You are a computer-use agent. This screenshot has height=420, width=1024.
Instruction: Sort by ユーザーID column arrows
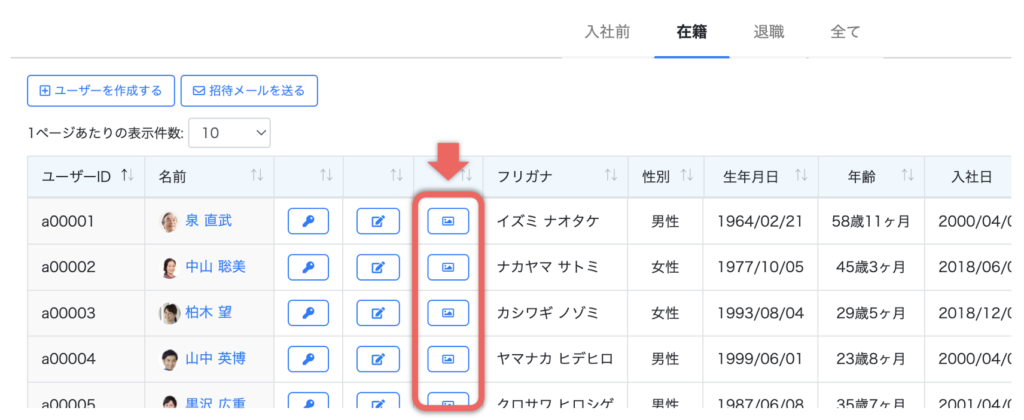pyautogui.click(x=126, y=176)
